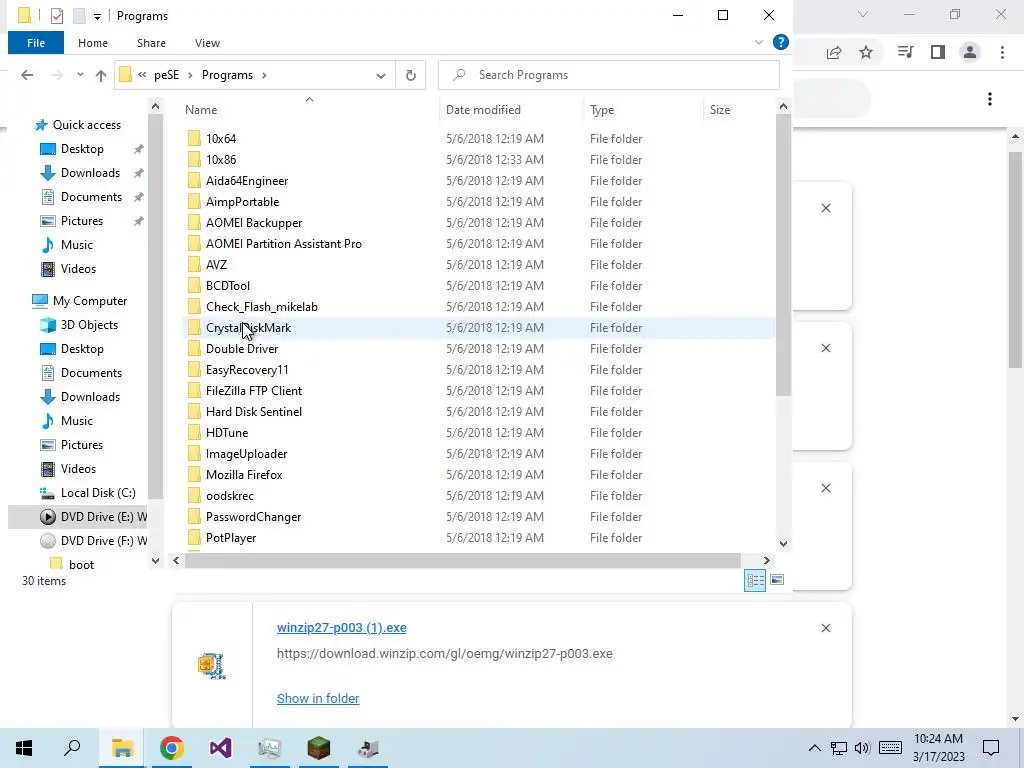This screenshot has height=768, width=1024.
Task: Open the notification center icon
Action: tap(991, 748)
